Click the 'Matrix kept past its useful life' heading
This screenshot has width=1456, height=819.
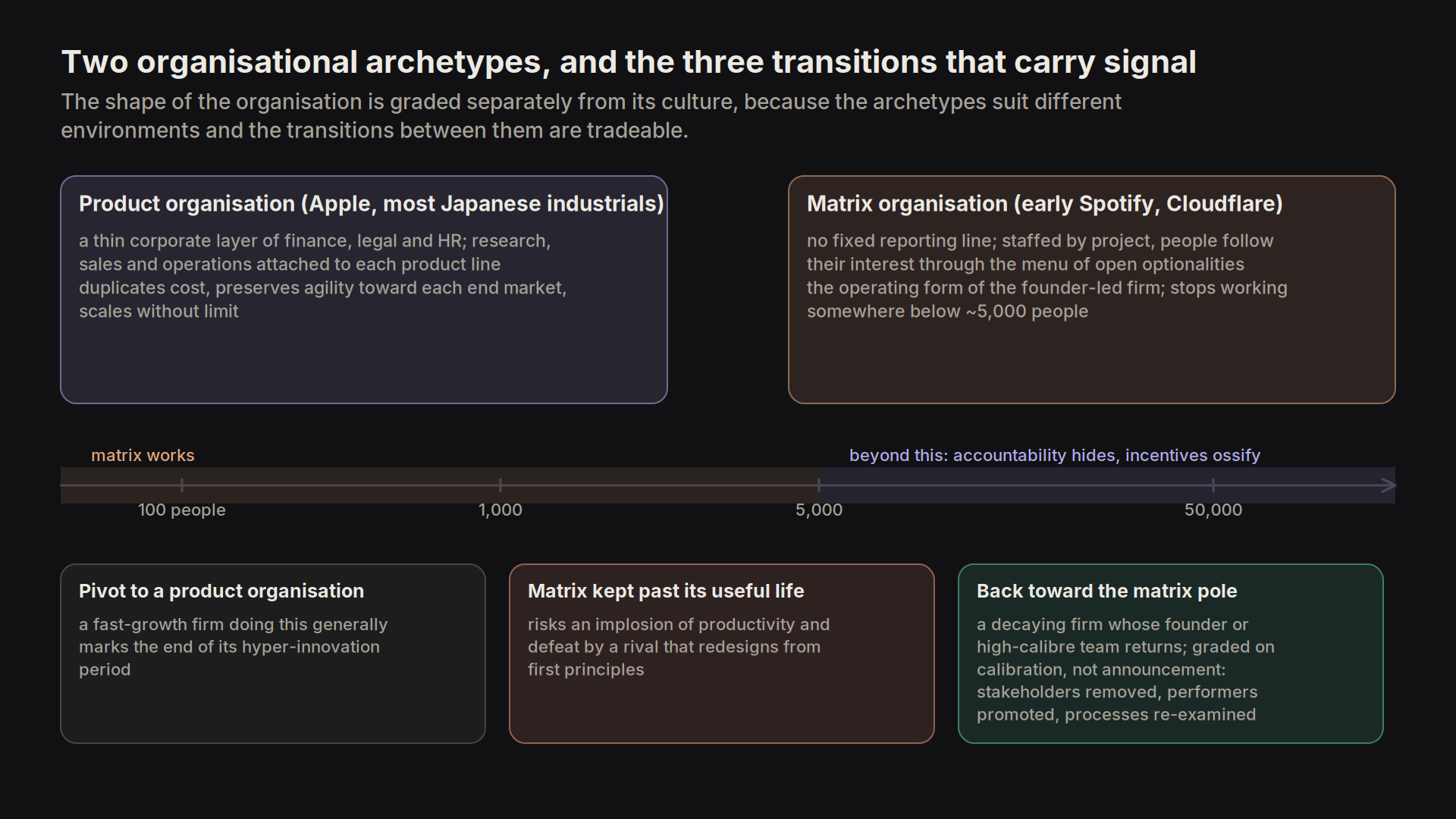[x=666, y=591]
